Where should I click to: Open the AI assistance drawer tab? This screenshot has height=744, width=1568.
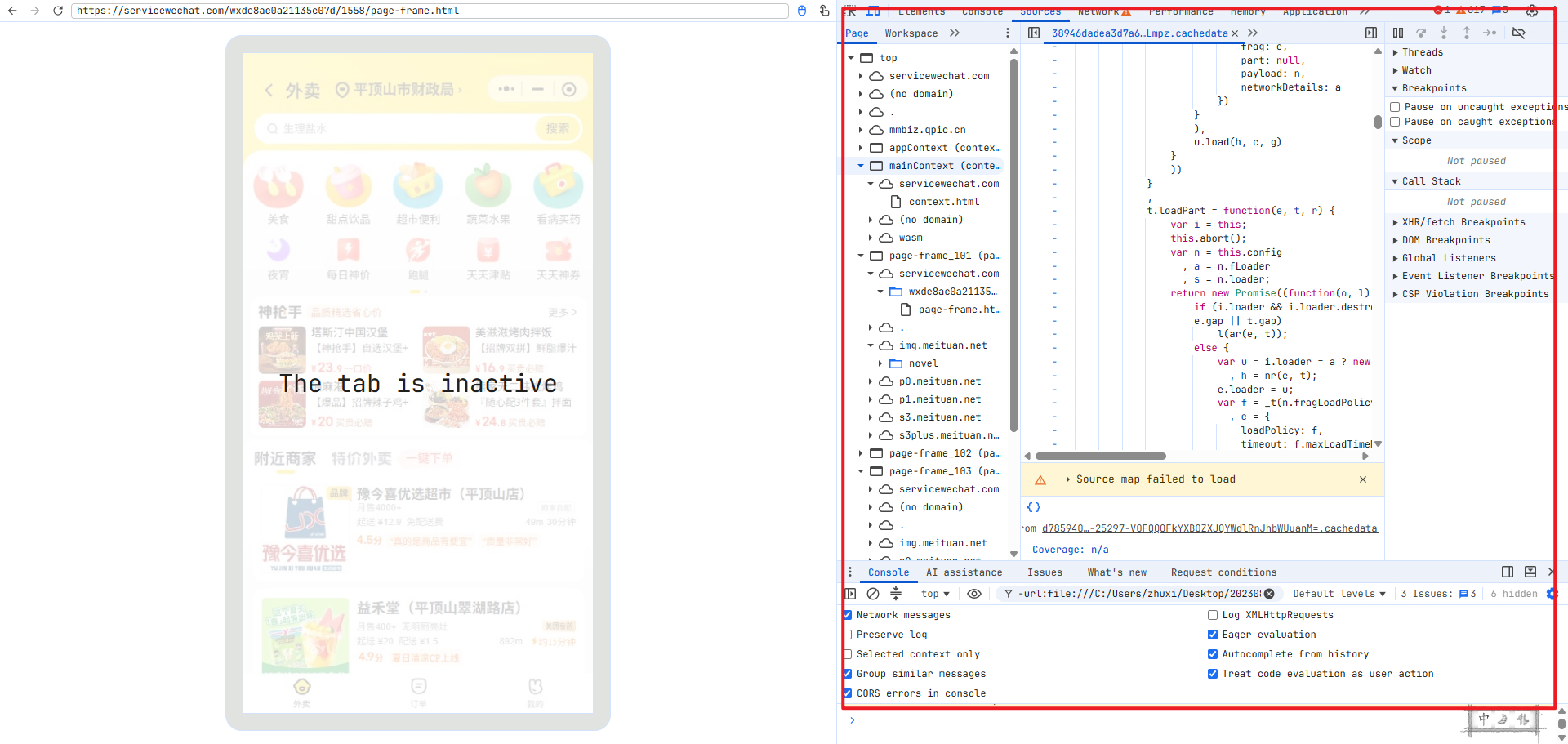point(964,572)
